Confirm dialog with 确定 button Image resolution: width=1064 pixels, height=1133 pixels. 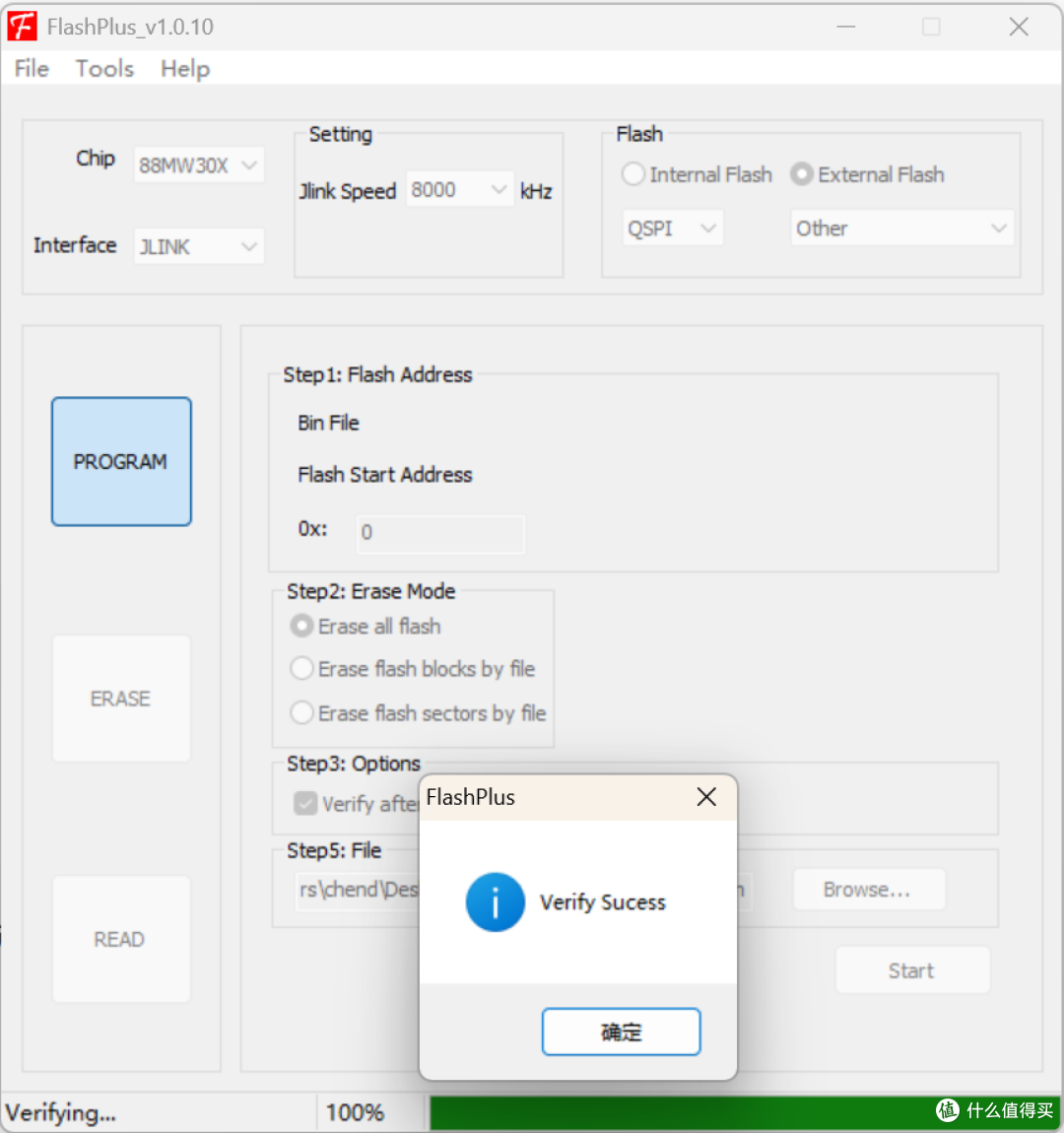coord(622,1032)
